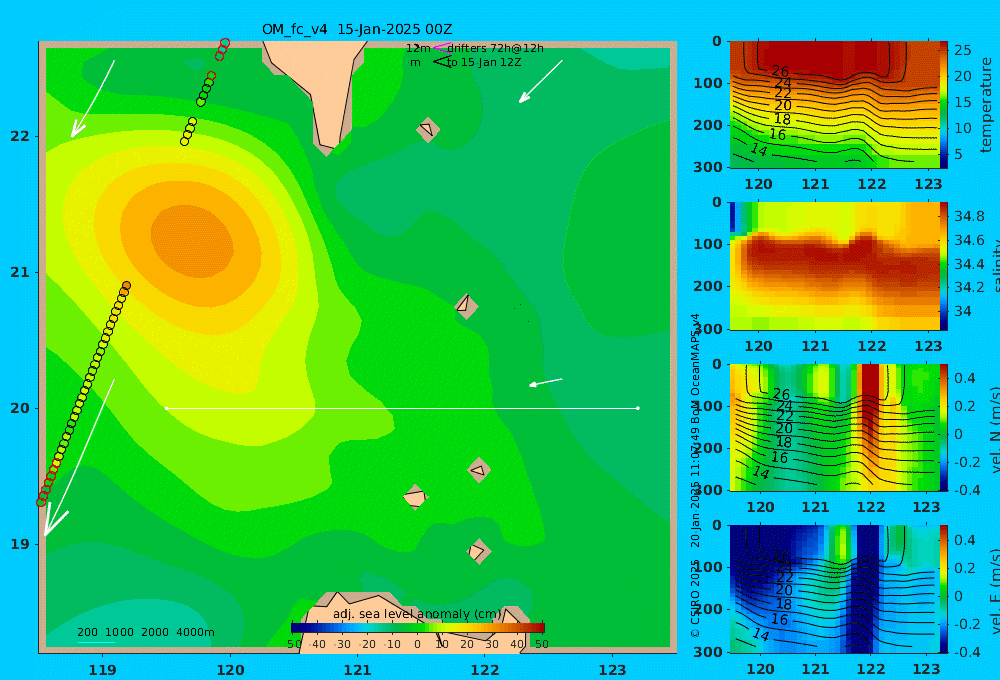Click longitude label 123 below the main map
The image size is (1000, 680).
(x=613, y=670)
